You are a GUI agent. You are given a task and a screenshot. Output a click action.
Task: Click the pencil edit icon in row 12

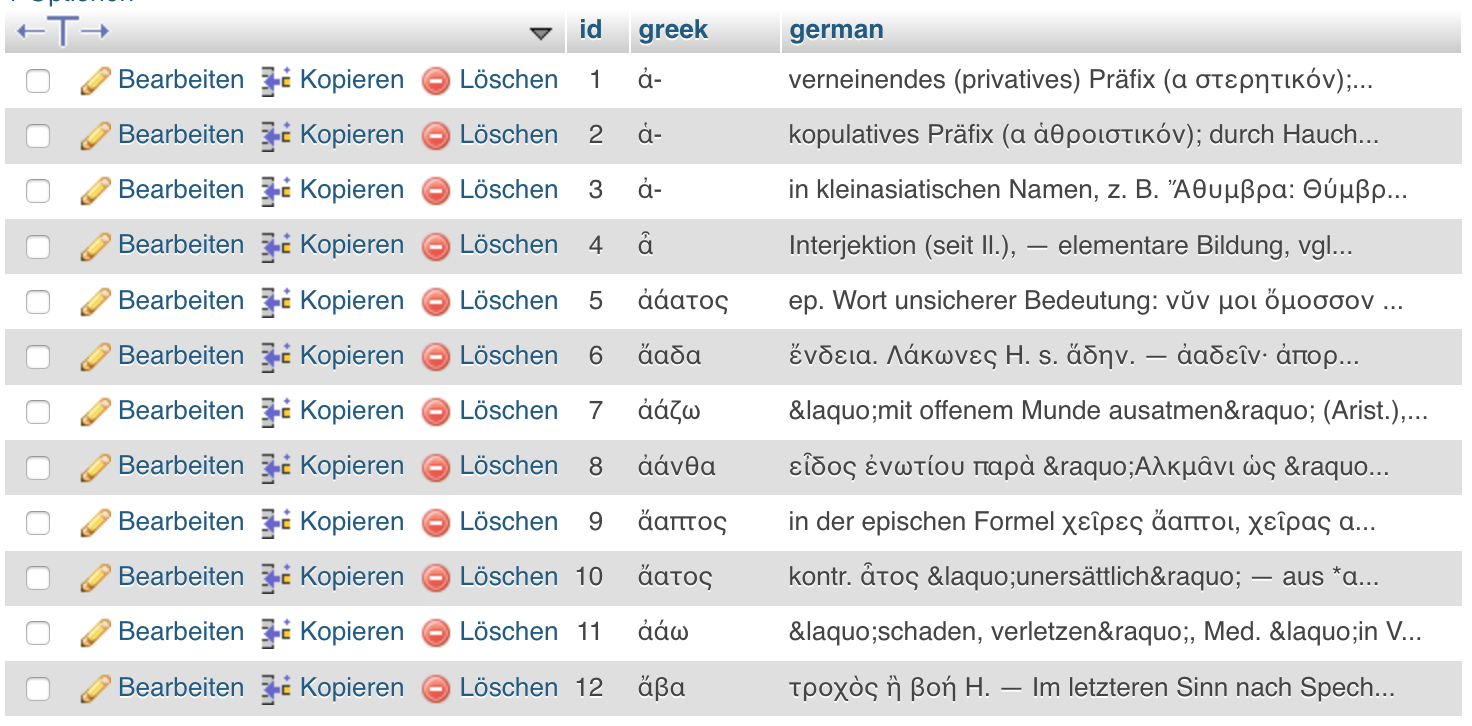tap(95, 688)
